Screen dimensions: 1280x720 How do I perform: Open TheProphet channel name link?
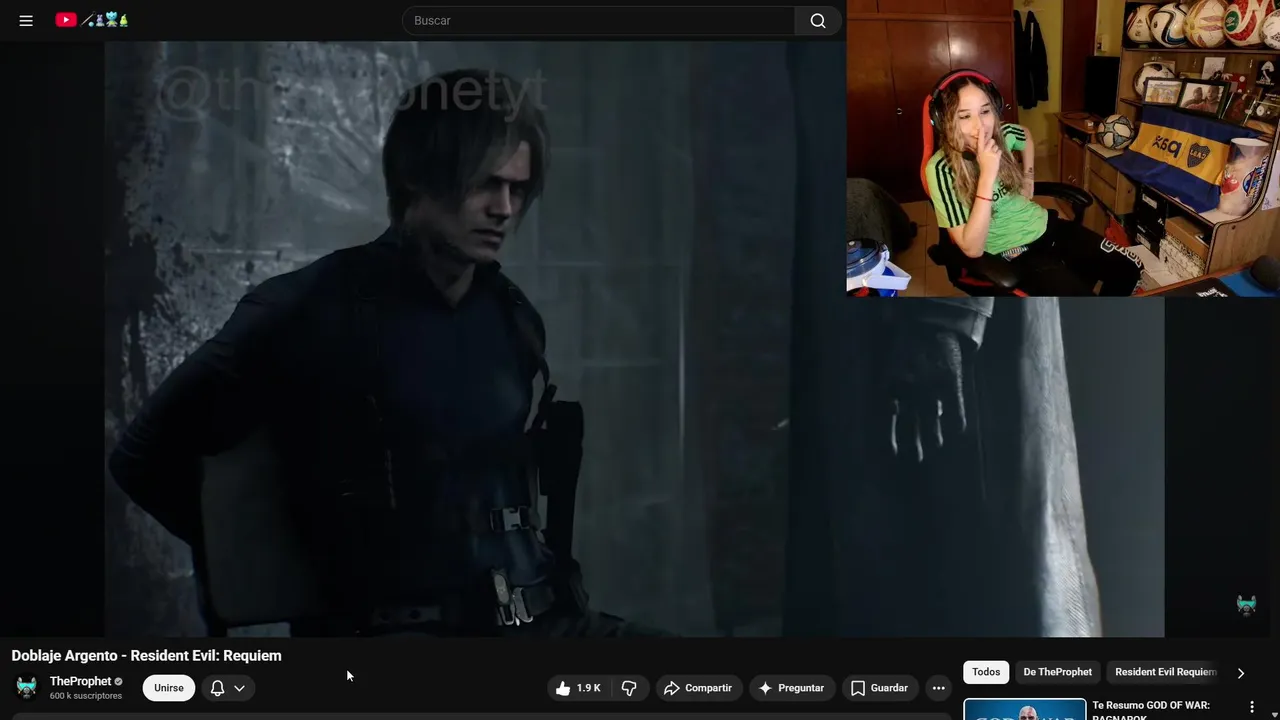80,681
